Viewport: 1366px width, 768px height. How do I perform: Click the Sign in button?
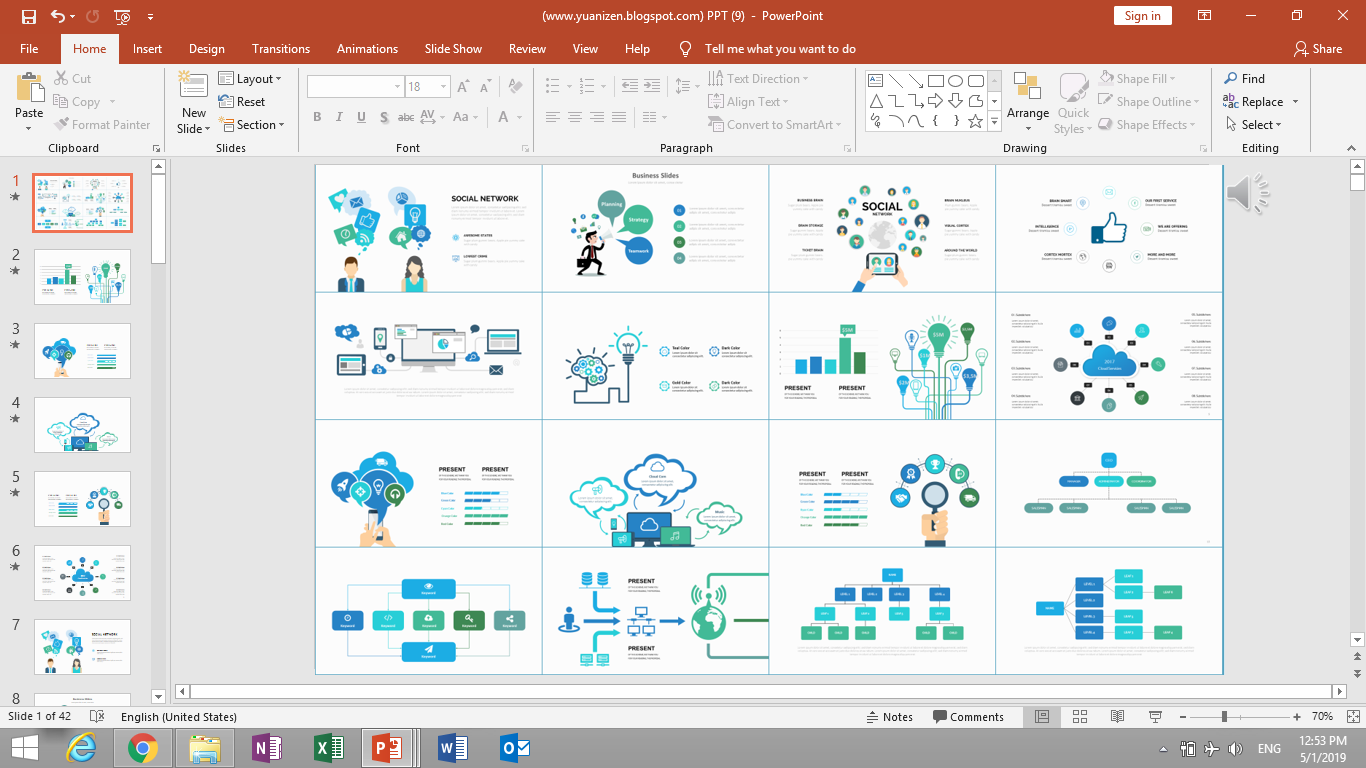coord(1142,15)
